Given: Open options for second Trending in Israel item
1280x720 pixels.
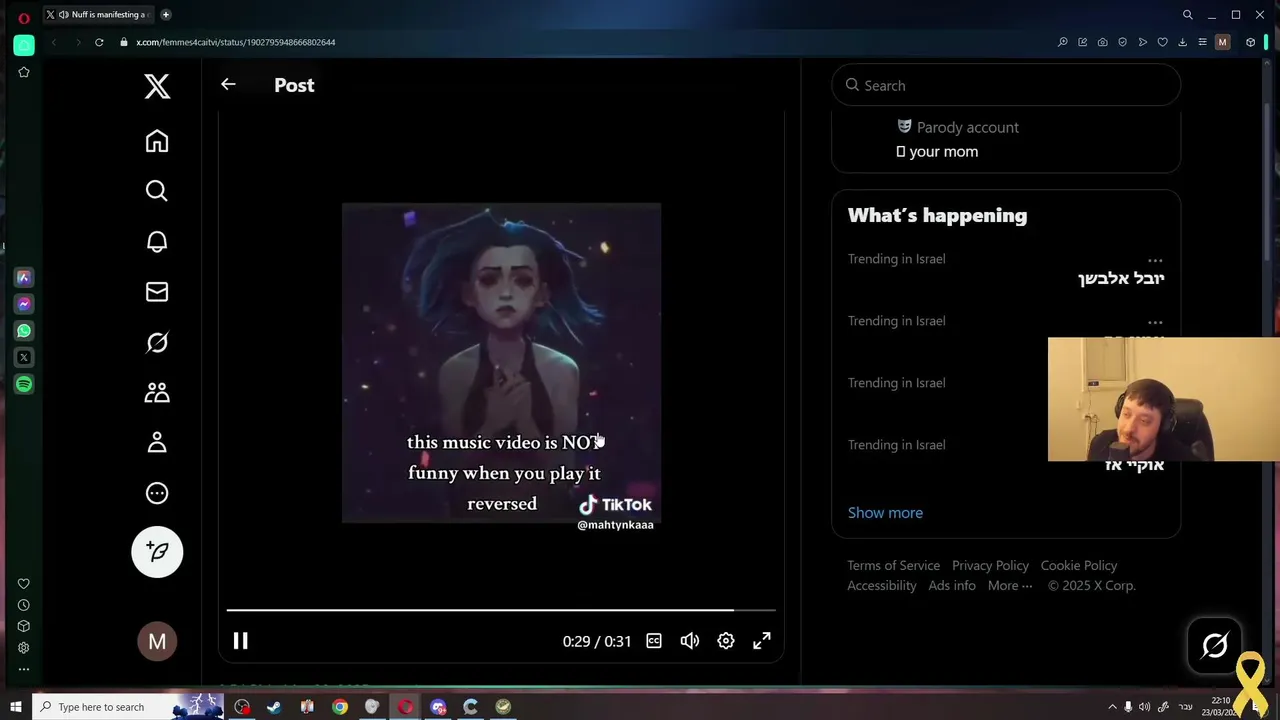Looking at the screenshot, I should click(1155, 322).
